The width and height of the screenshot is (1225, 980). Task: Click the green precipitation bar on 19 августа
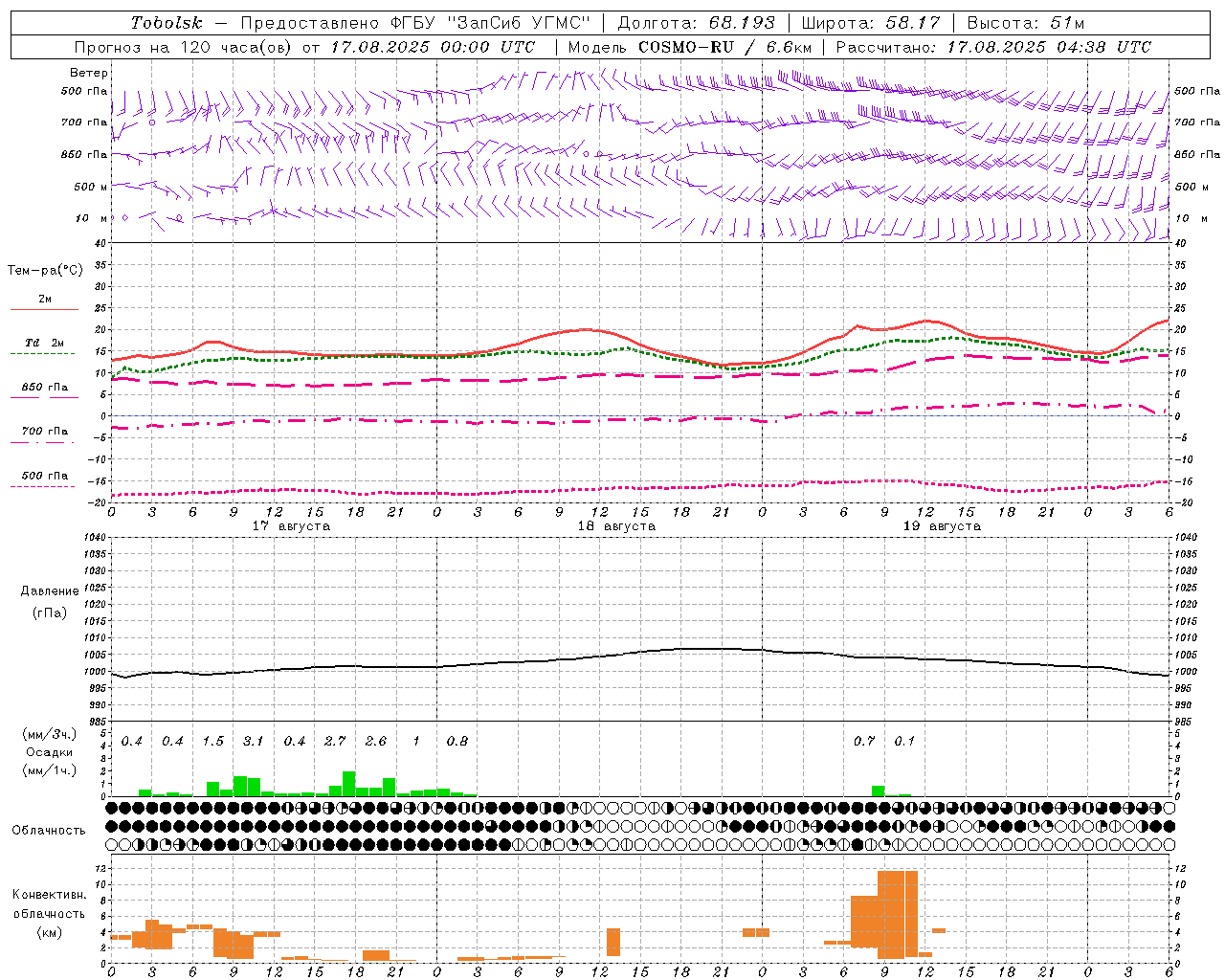click(x=878, y=791)
